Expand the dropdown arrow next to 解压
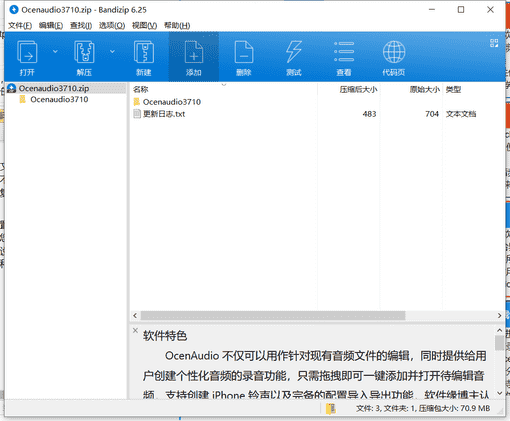The width and height of the screenshot is (510, 421). [112, 52]
